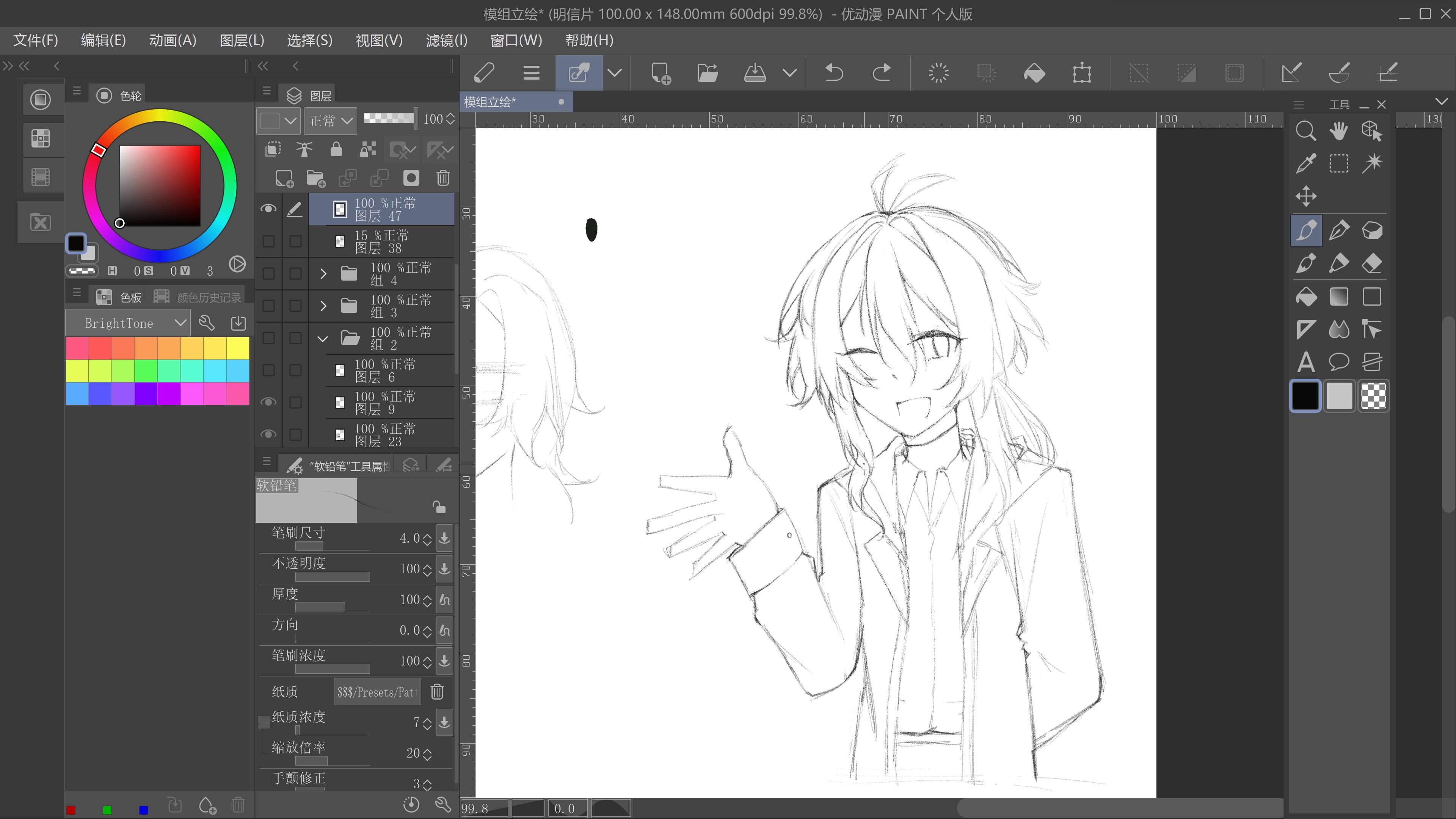Choose the paint bucket fill tool
The width and height of the screenshot is (1456, 819).
tap(1305, 297)
